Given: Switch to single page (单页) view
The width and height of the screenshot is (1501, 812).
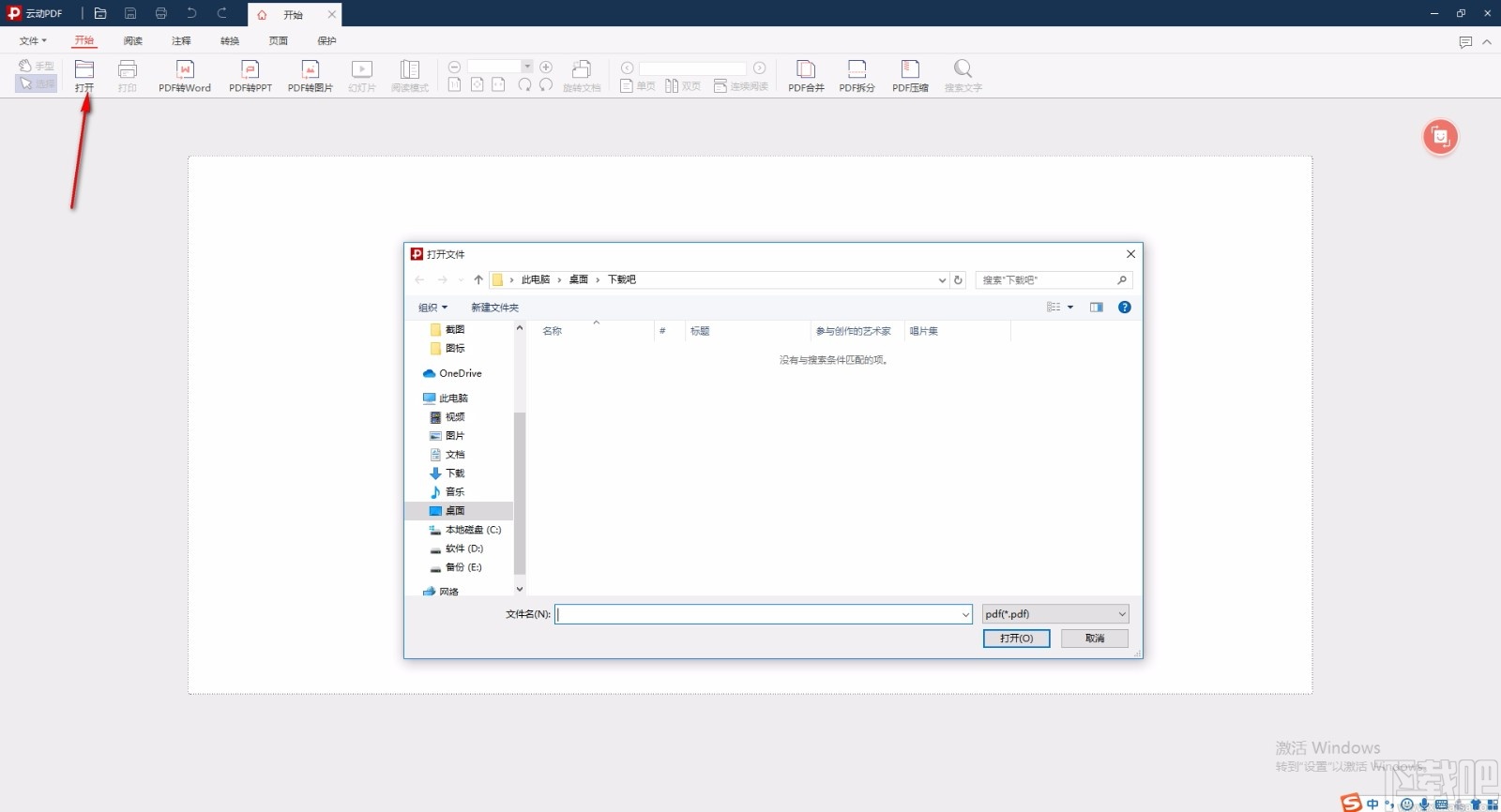Looking at the screenshot, I should (638, 86).
